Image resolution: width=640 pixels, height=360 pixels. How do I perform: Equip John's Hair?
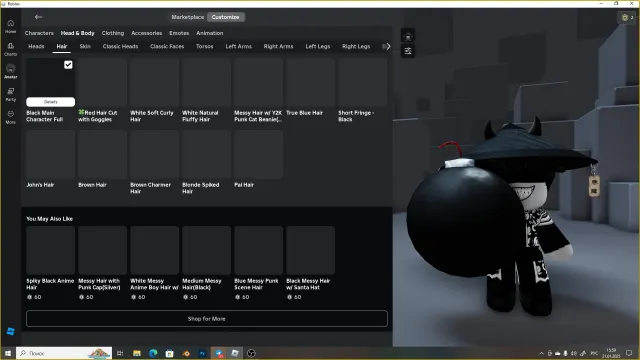[x=51, y=154]
